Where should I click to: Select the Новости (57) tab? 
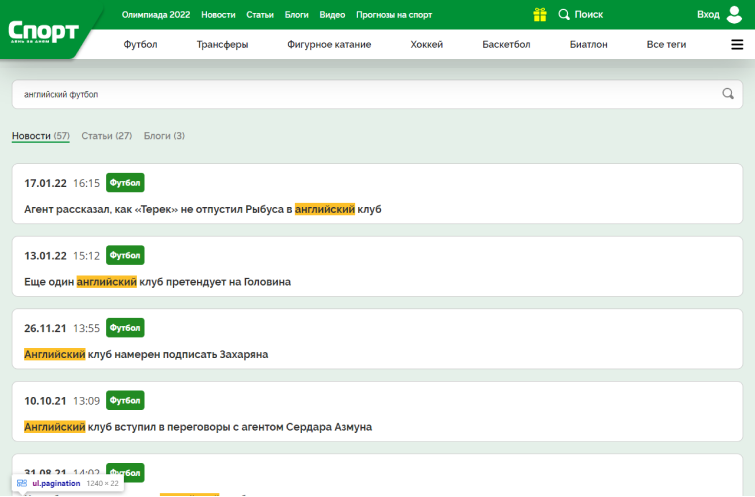pos(40,136)
